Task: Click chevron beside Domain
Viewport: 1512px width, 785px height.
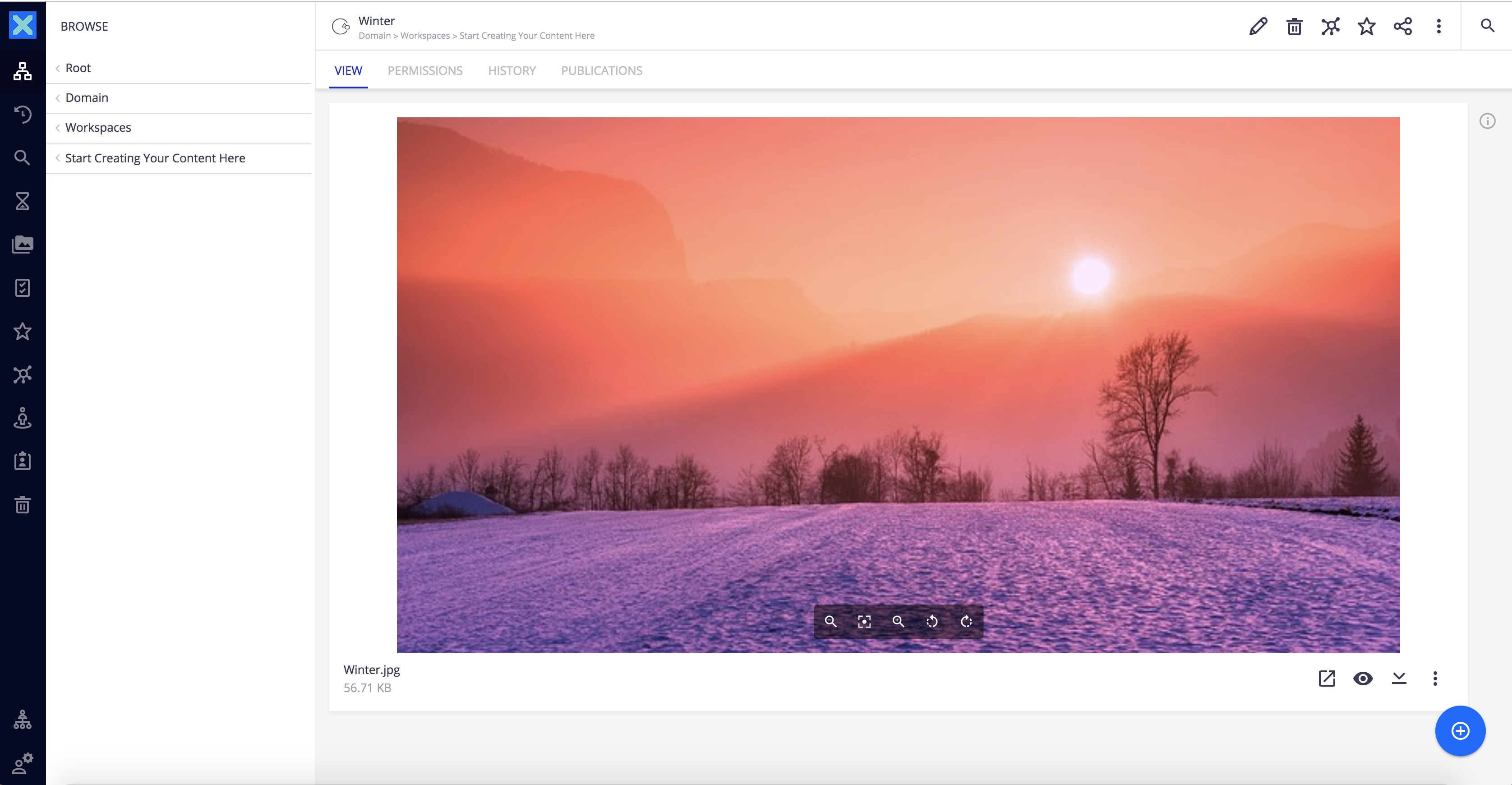Action: click(x=58, y=98)
